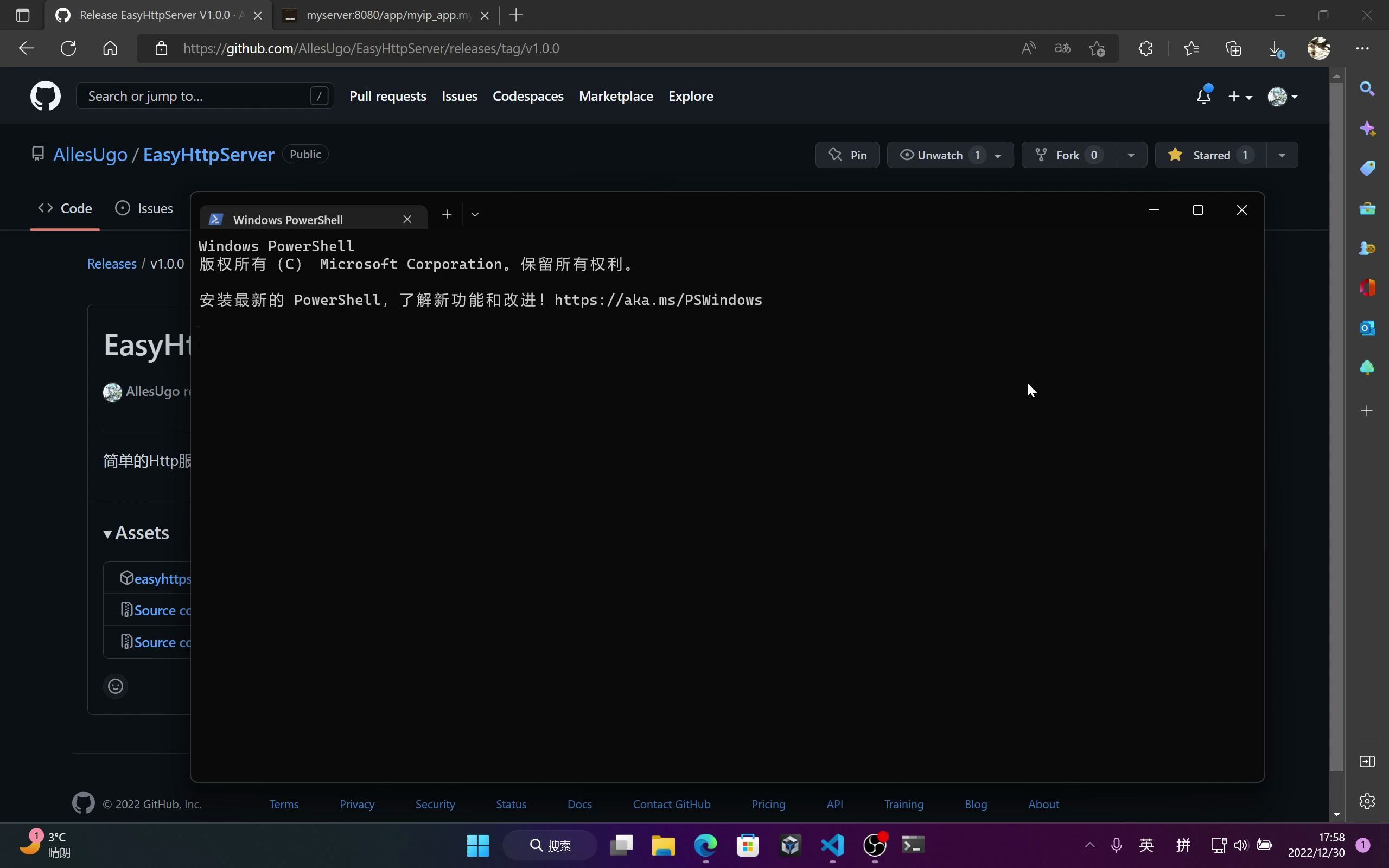Image resolution: width=1389 pixels, height=868 pixels.
Task: Open Pull requests navigation item
Action: pyautogui.click(x=388, y=95)
